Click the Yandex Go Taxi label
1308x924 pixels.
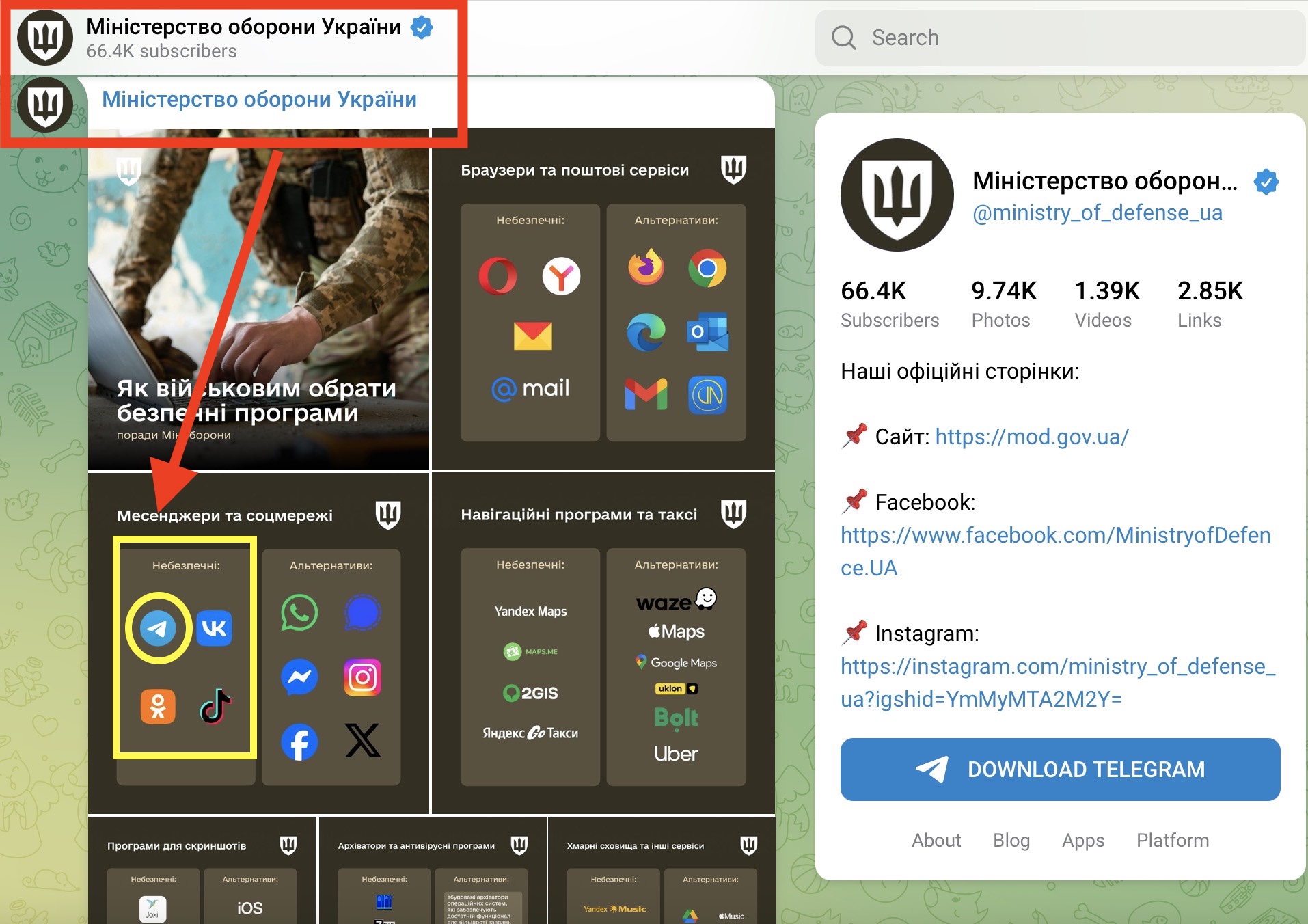coord(530,733)
